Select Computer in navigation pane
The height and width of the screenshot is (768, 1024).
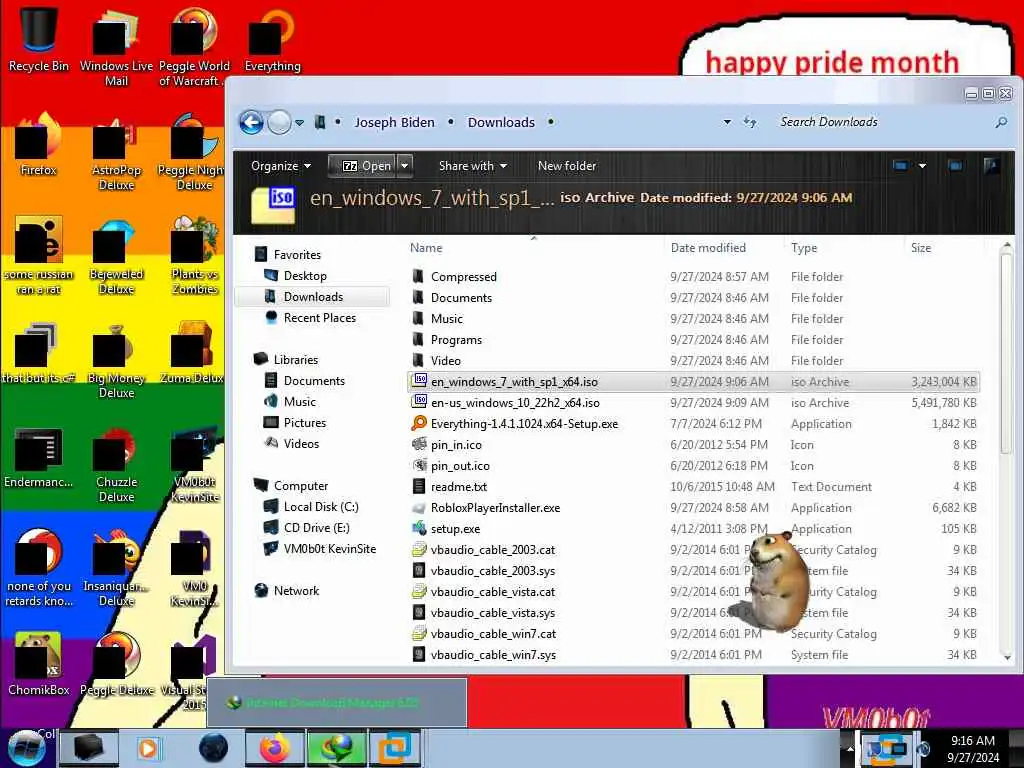click(300, 485)
